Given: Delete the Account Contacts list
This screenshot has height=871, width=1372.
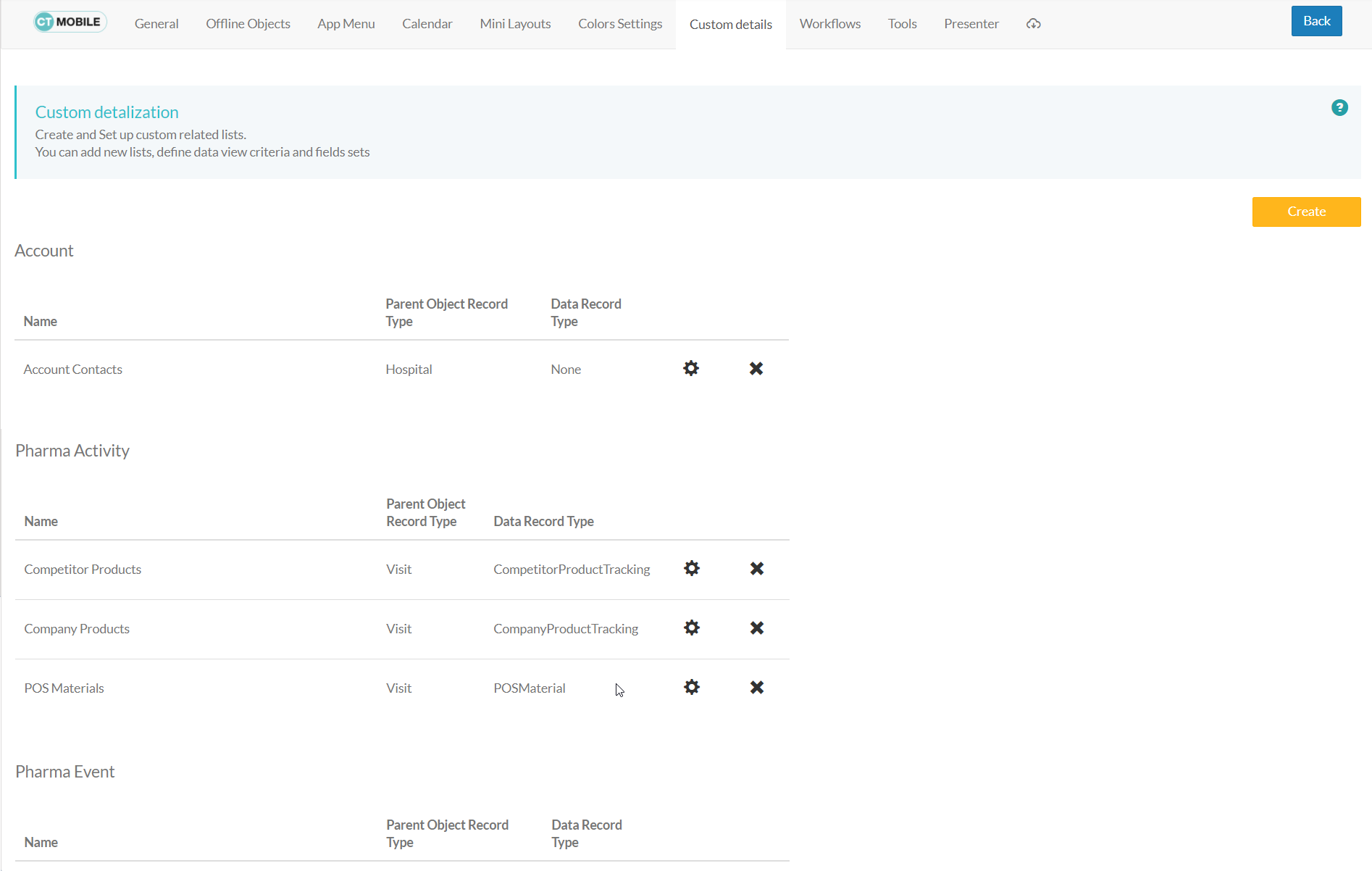Looking at the screenshot, I should point(756,368).
